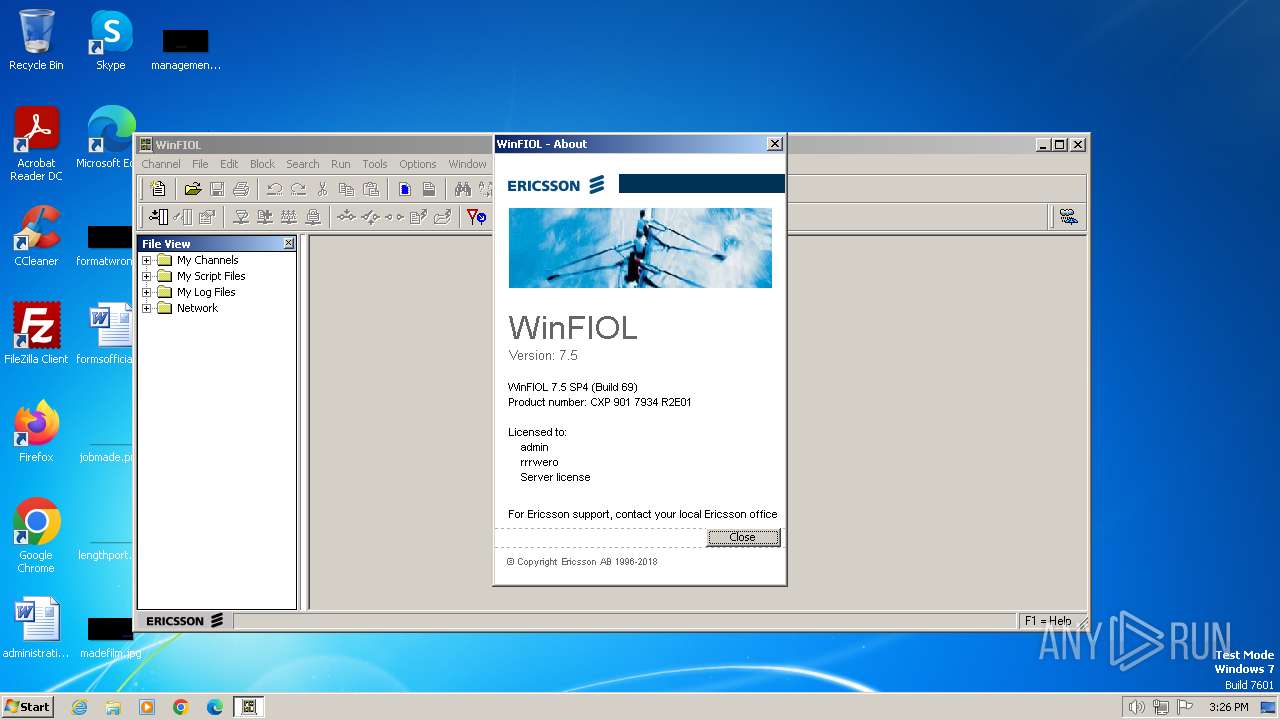The image size is (1280, 720).
Task: Open Internet Explorer from taskbar
Action: coord(80,707)
